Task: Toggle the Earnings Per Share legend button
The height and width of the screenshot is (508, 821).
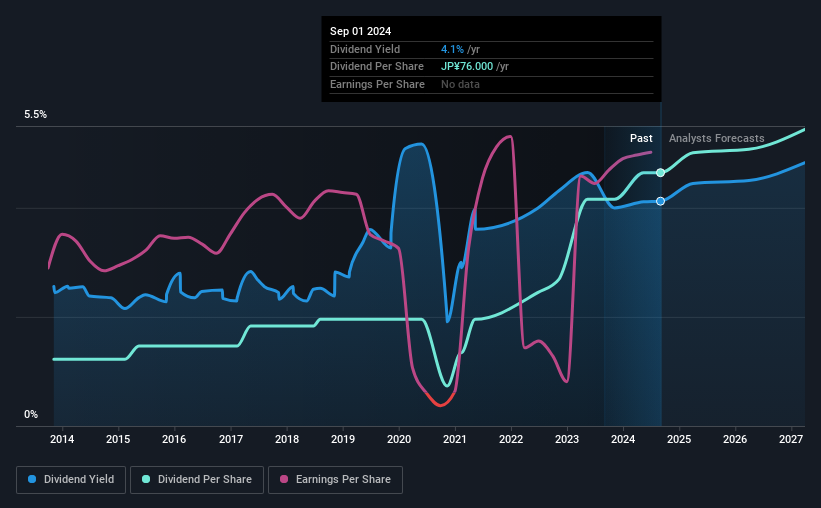Action: pyautogui.click(x=335, y=480)
